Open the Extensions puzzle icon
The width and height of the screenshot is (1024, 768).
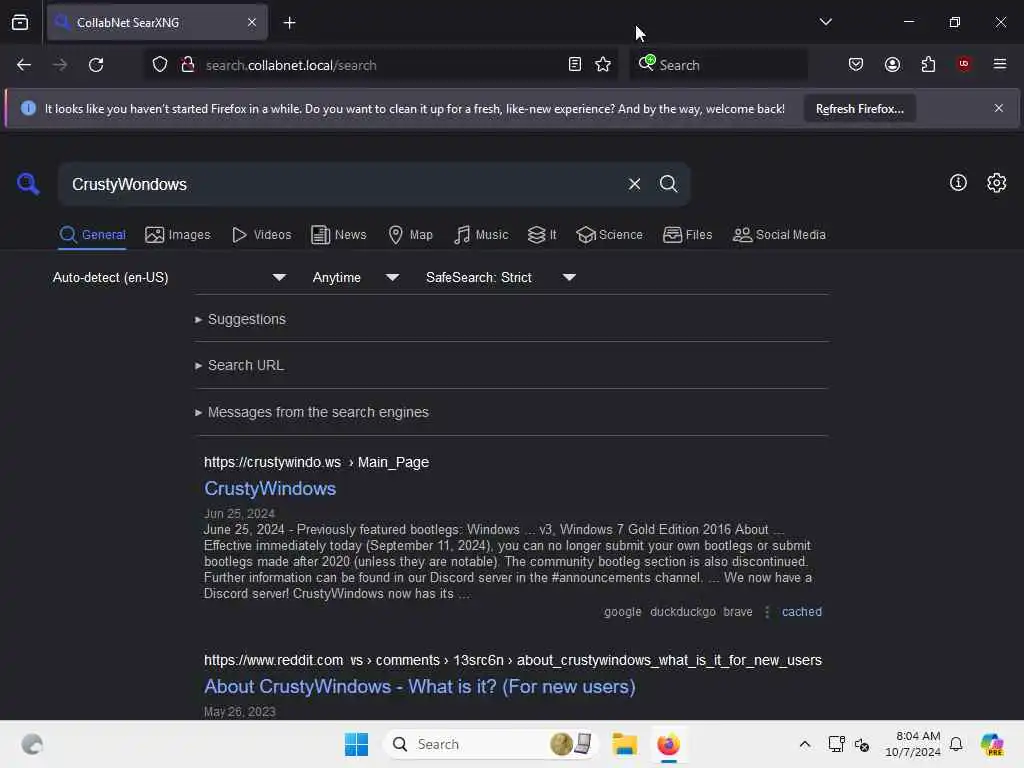tap(928, 65)
